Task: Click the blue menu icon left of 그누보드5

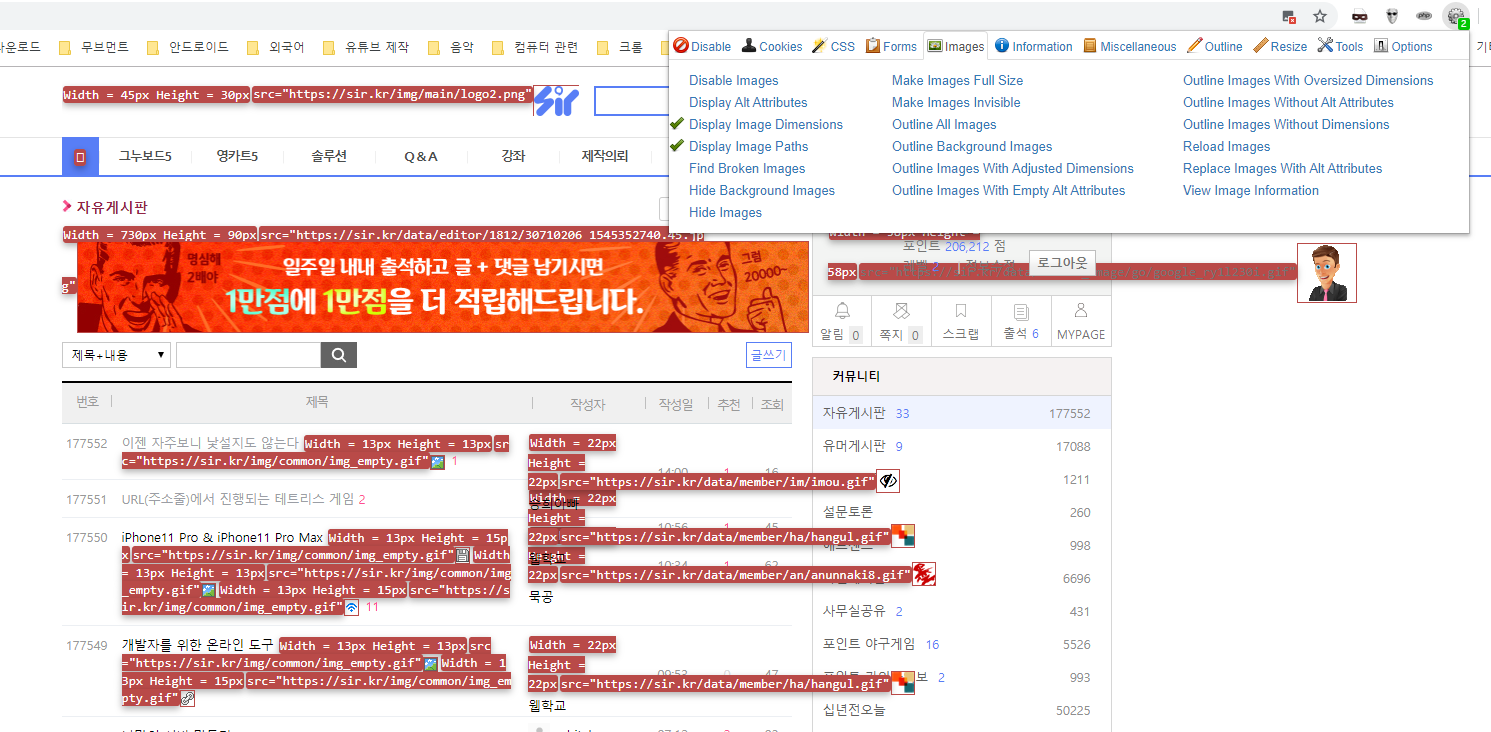Action: [80, 156]
